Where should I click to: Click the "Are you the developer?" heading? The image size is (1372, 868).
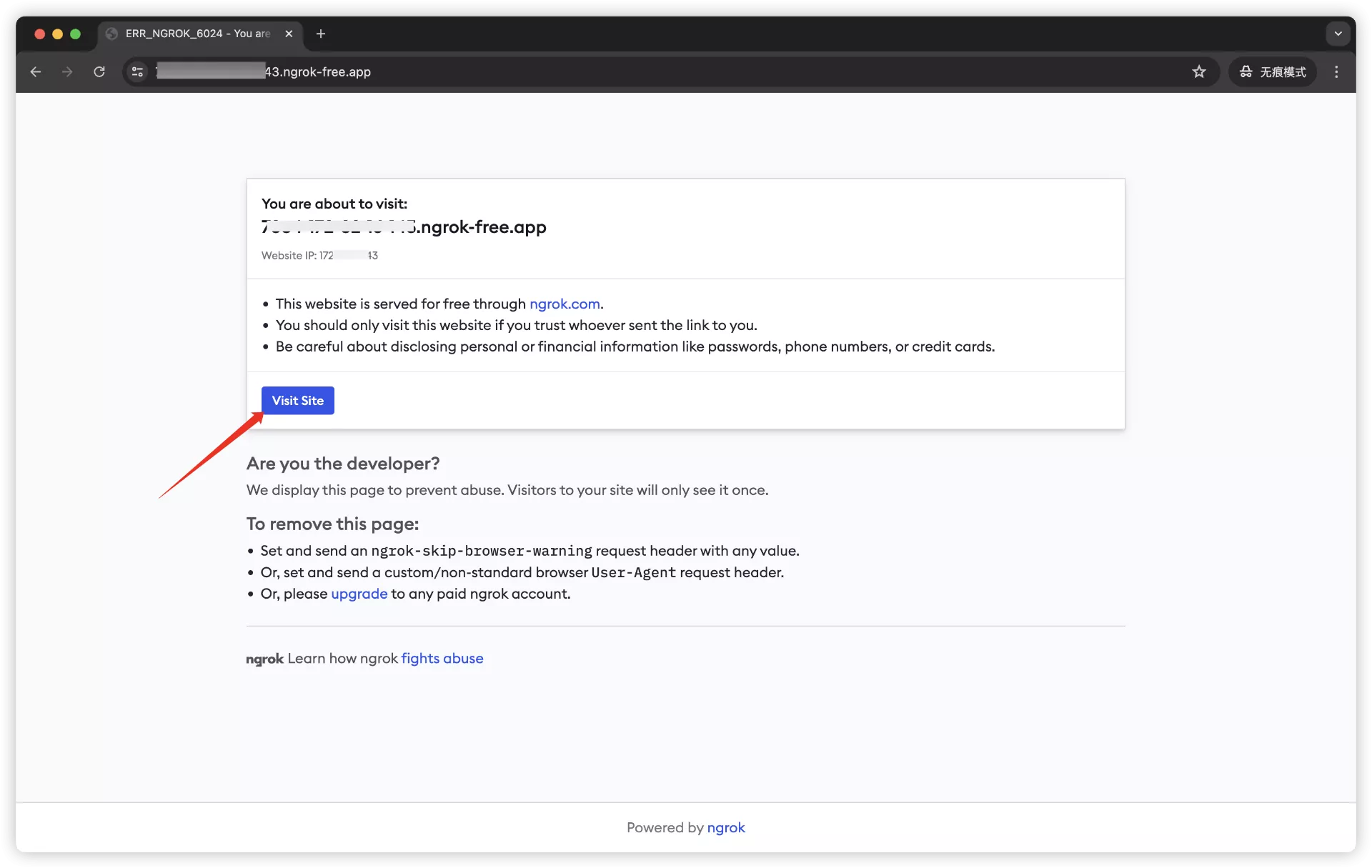click(343, 464)
